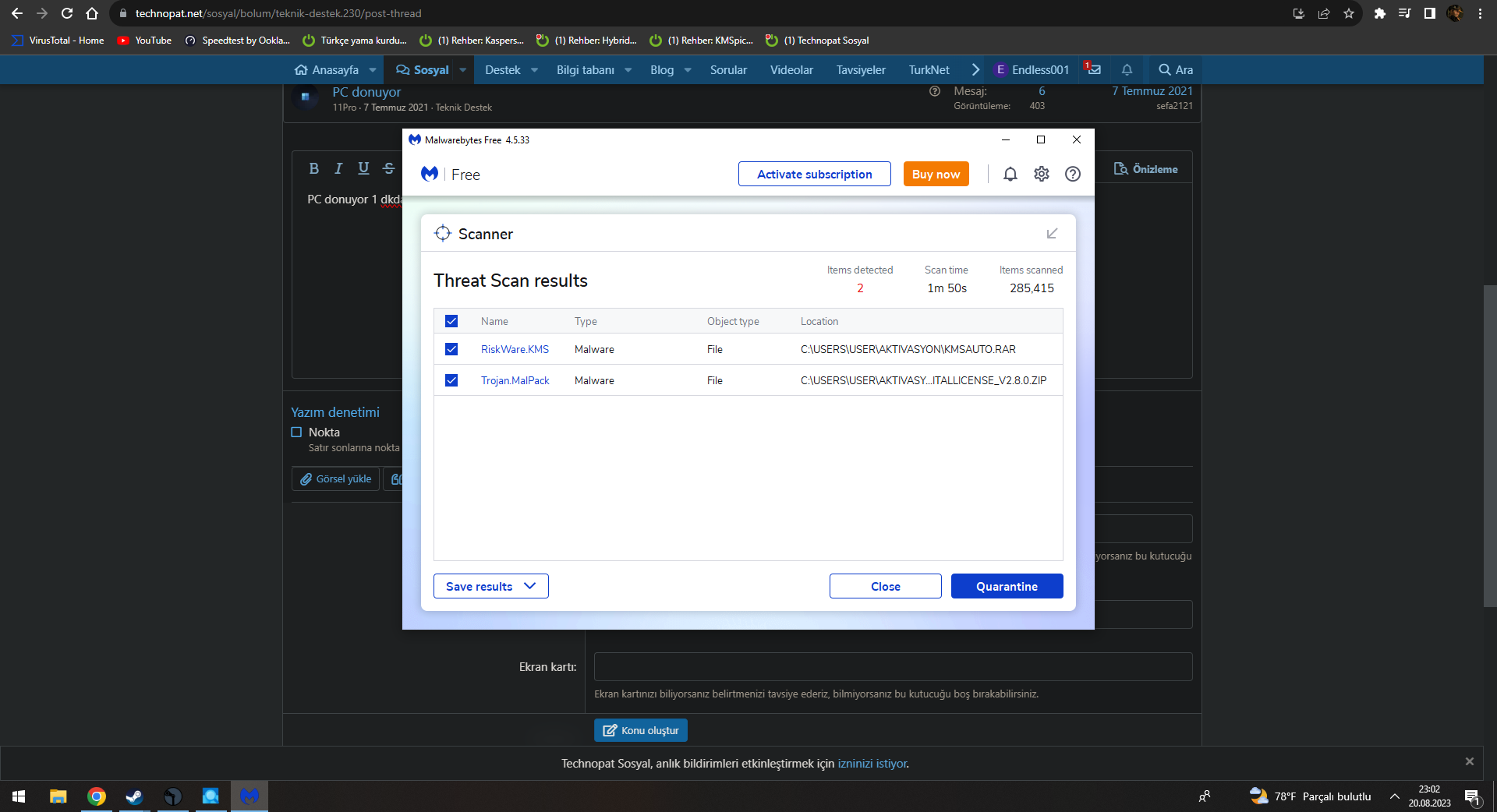Click Malwarebytes icon in the taskbar

[x=249, y=796]
